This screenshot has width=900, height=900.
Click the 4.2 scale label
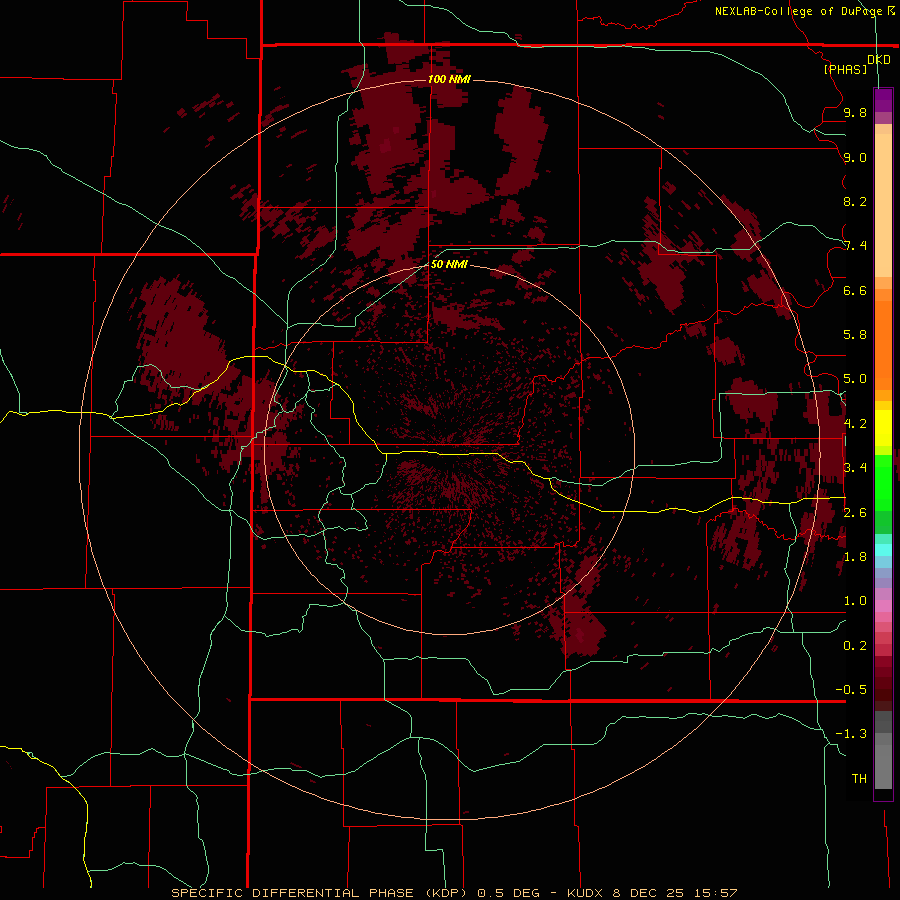[x=855, y=424]
